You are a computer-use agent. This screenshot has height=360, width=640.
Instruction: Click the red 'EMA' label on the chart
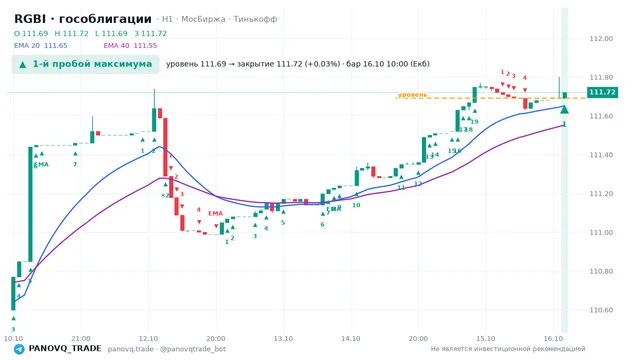pyautogui.click(x=216, y=213)
